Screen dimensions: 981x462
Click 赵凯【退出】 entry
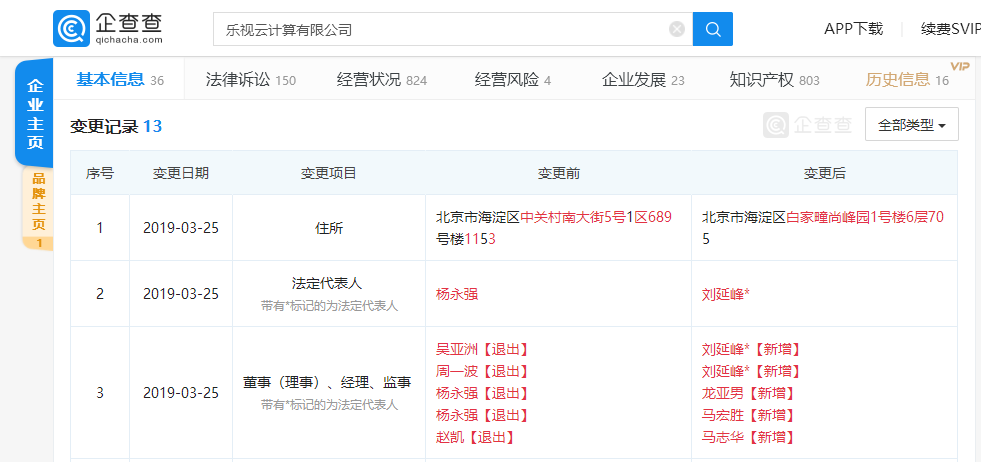click(x=475, y=437)
